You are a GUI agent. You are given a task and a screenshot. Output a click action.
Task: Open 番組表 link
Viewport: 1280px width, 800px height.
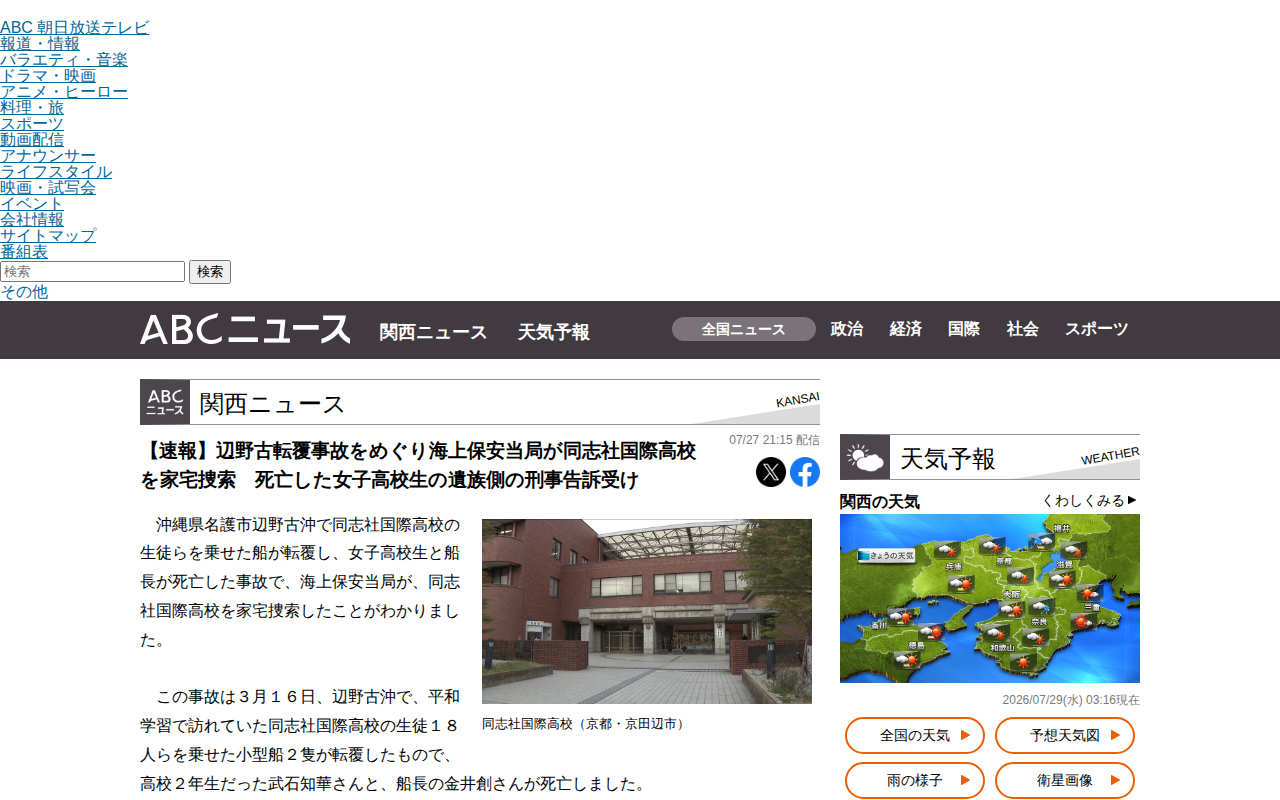click(x=24, y=251)
